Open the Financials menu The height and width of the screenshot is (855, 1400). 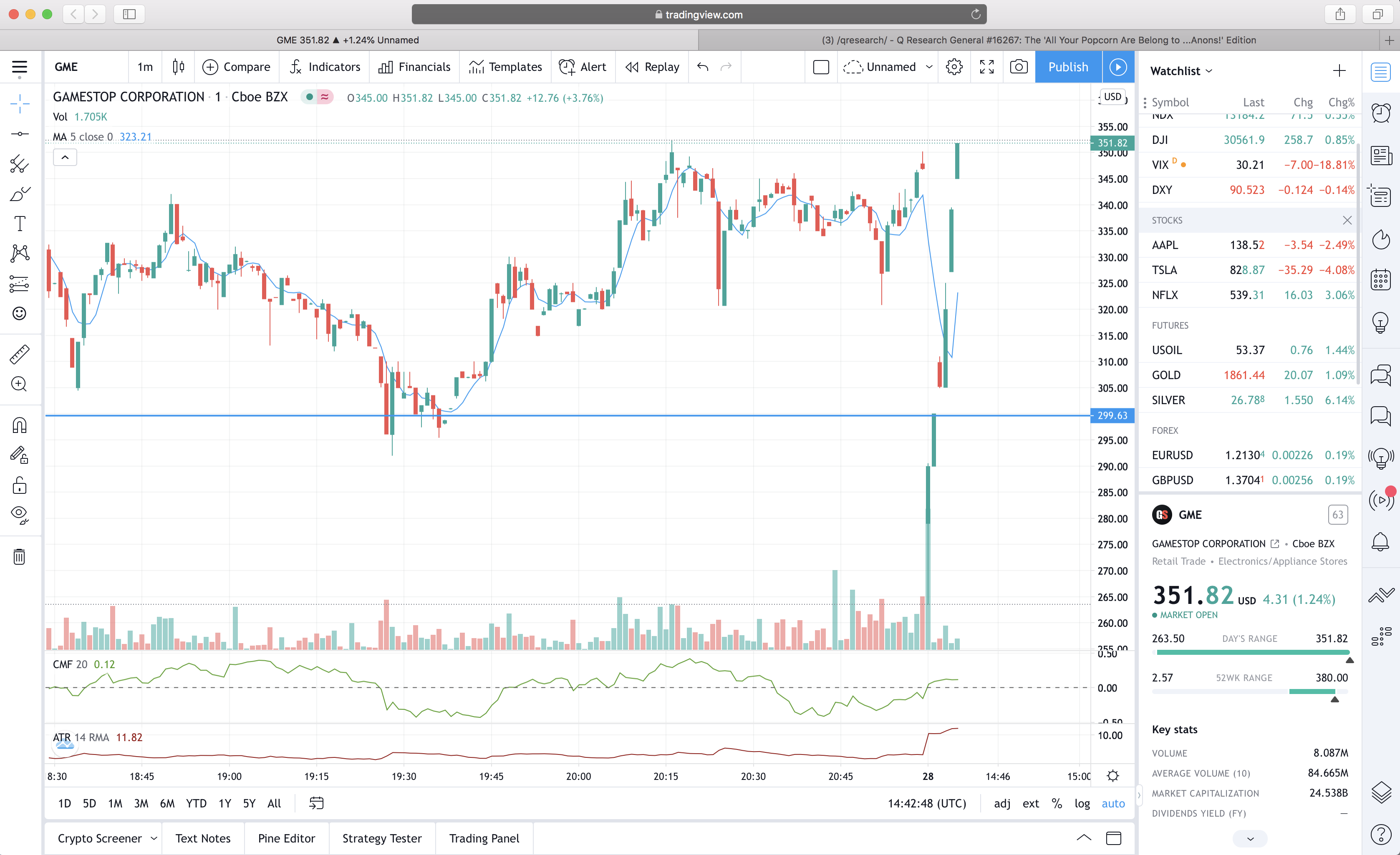click(x=414, y=67)
